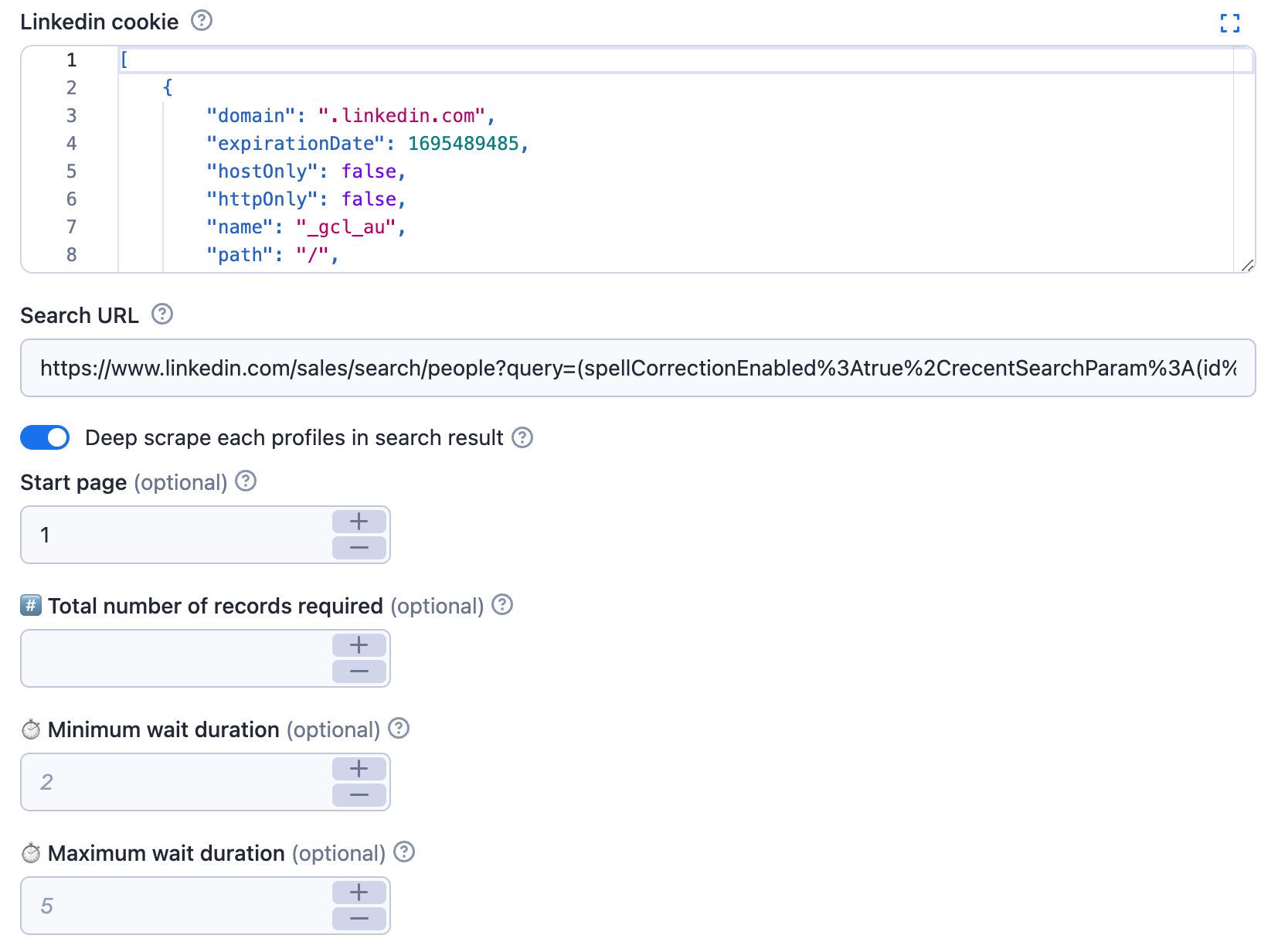Image resolution: width=1278 pixels, height=952 pixels.
Task: View the Start page help icon
Action: [x=246, y=481]
